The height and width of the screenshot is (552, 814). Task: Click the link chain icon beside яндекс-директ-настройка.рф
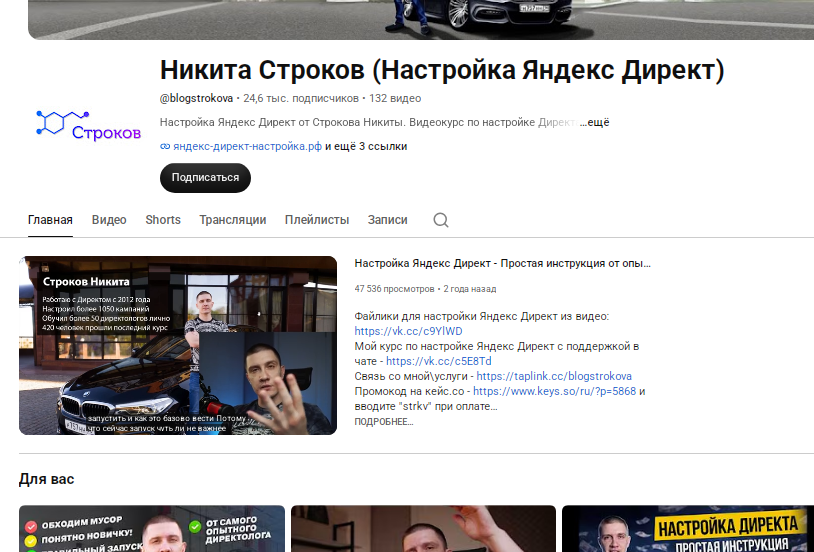click(165, 146)
